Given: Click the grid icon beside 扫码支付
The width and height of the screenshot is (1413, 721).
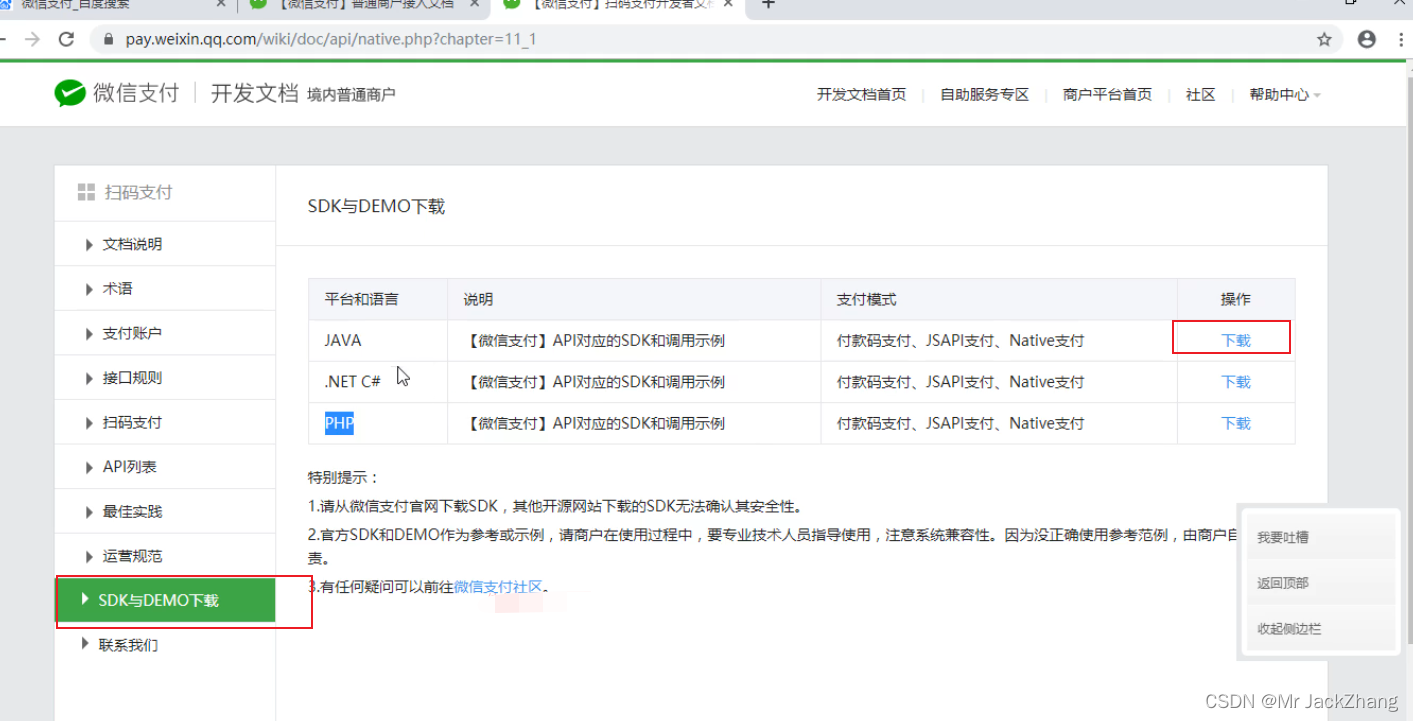Looking at the screenshot, I should click(x=86, y=192).
